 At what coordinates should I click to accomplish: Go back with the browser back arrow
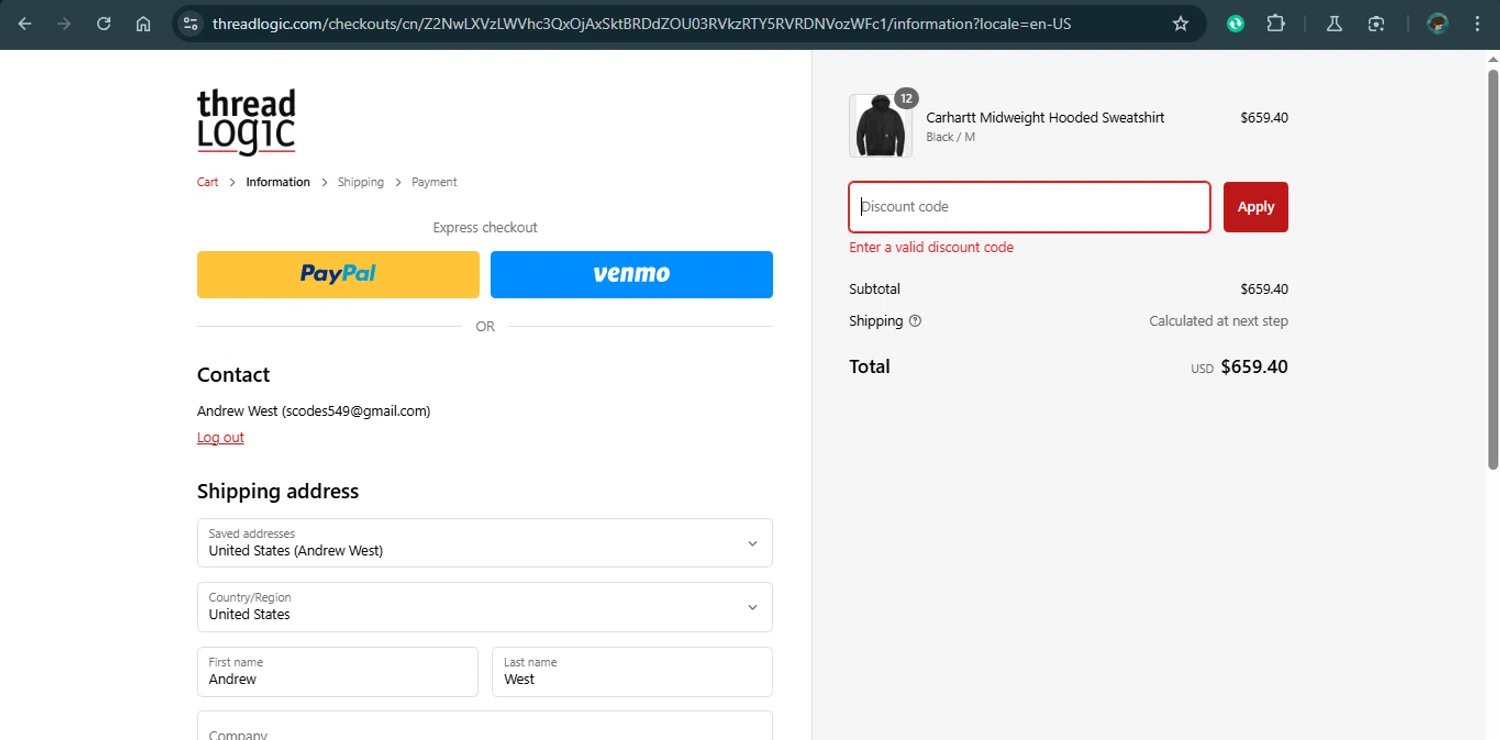coord(25,24)
